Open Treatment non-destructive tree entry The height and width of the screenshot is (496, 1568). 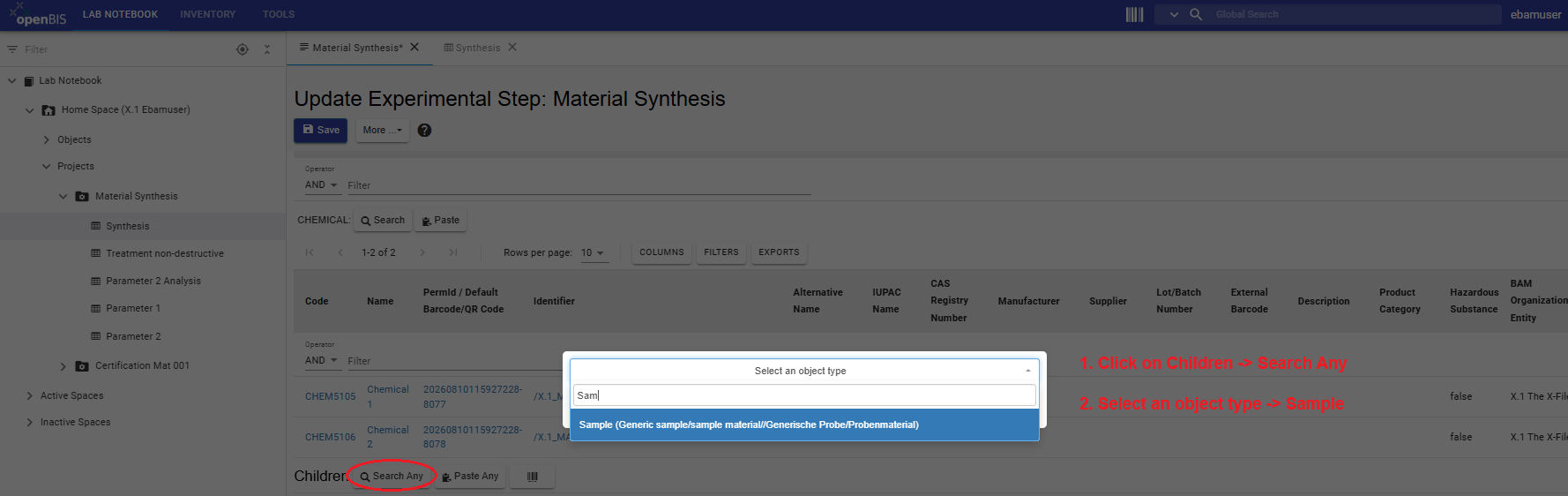[x=164, y=253]
